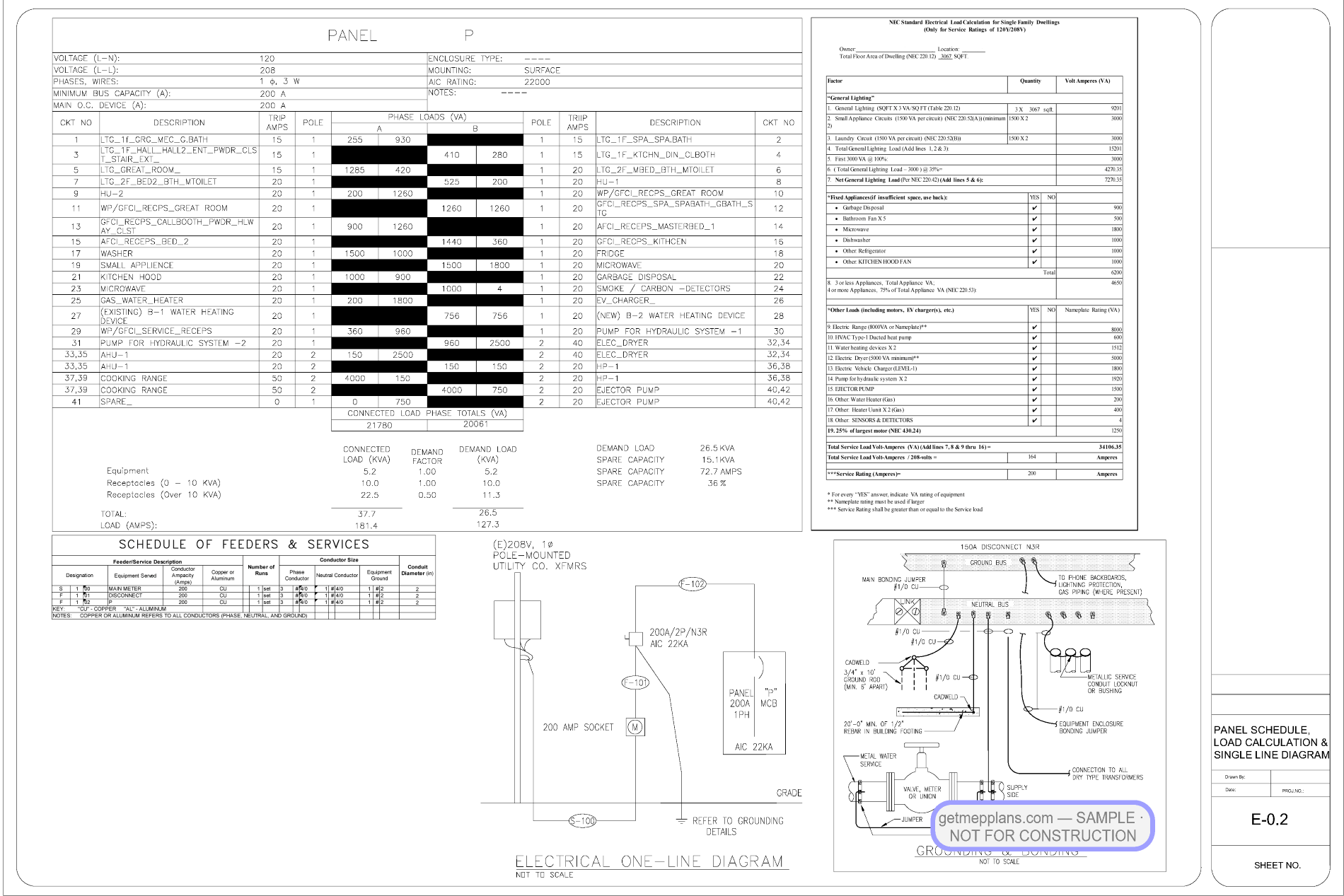Click the "SCHEDULE OF FEEDERS & SERVICES" heading
Screen dimensions: 1344x896
pos(244,545)
